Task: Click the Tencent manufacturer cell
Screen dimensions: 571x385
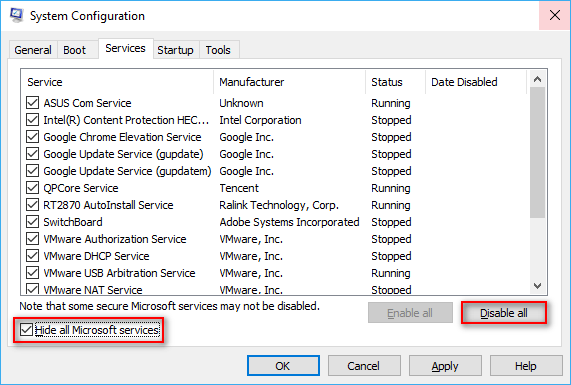Action: [239, 188]
